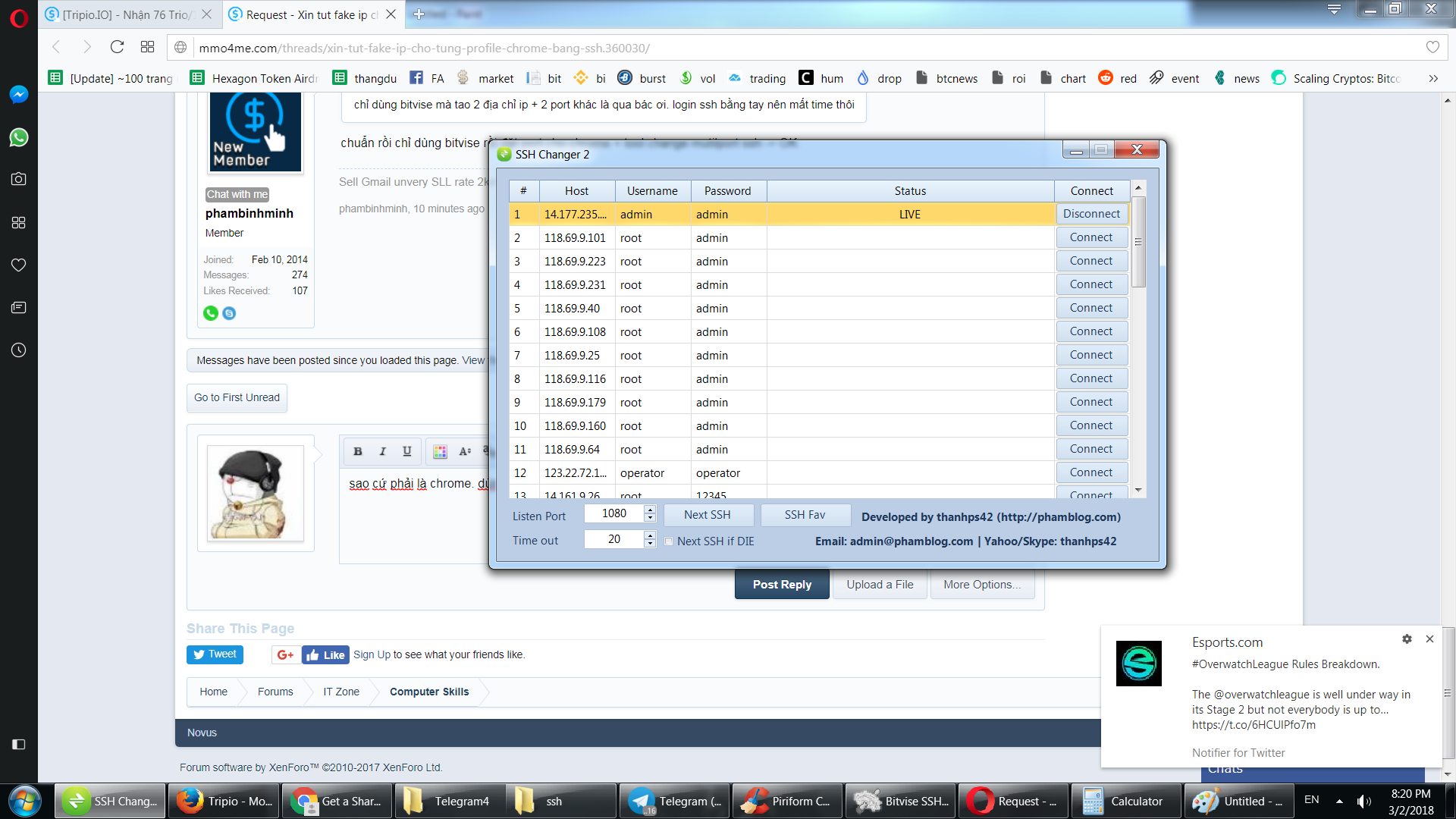The height and width of the screenshot is (819, 1456).
Task: Open Forums breadcrumb item
Action: pyautogui.click(x=275, y=692)
